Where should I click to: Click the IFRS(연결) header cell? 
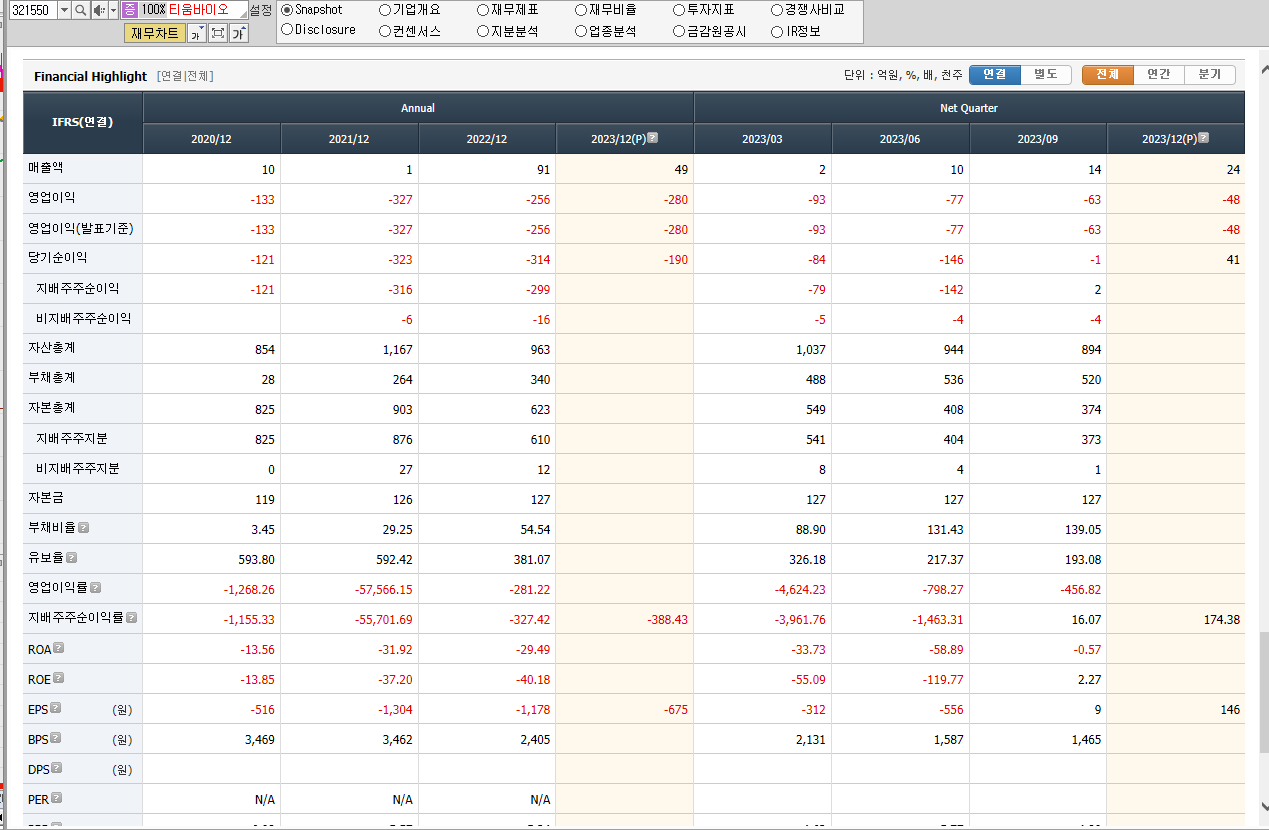(83, 123)
